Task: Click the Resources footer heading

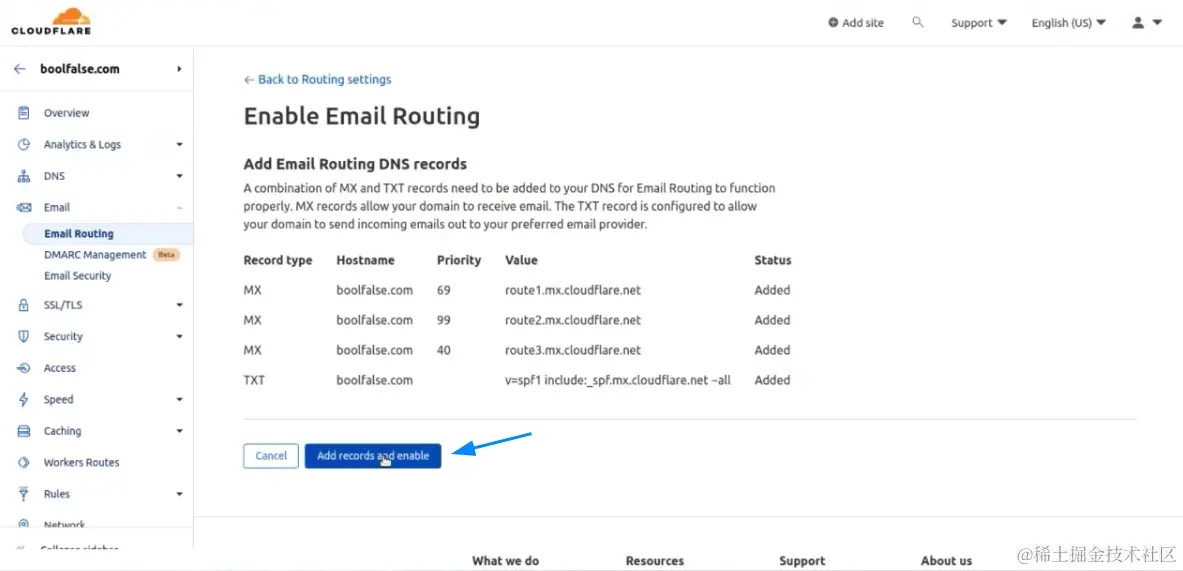Action: [x=655, y=560]
